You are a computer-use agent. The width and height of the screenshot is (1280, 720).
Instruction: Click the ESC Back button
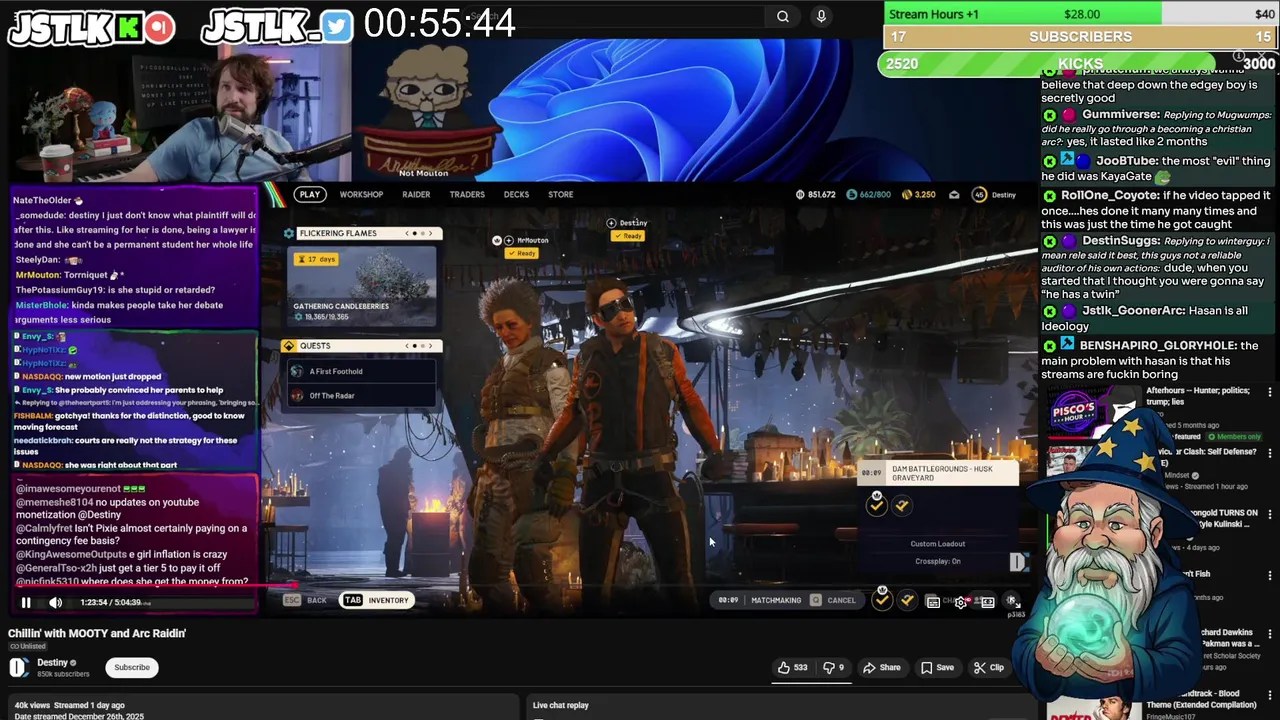point(306,600)
